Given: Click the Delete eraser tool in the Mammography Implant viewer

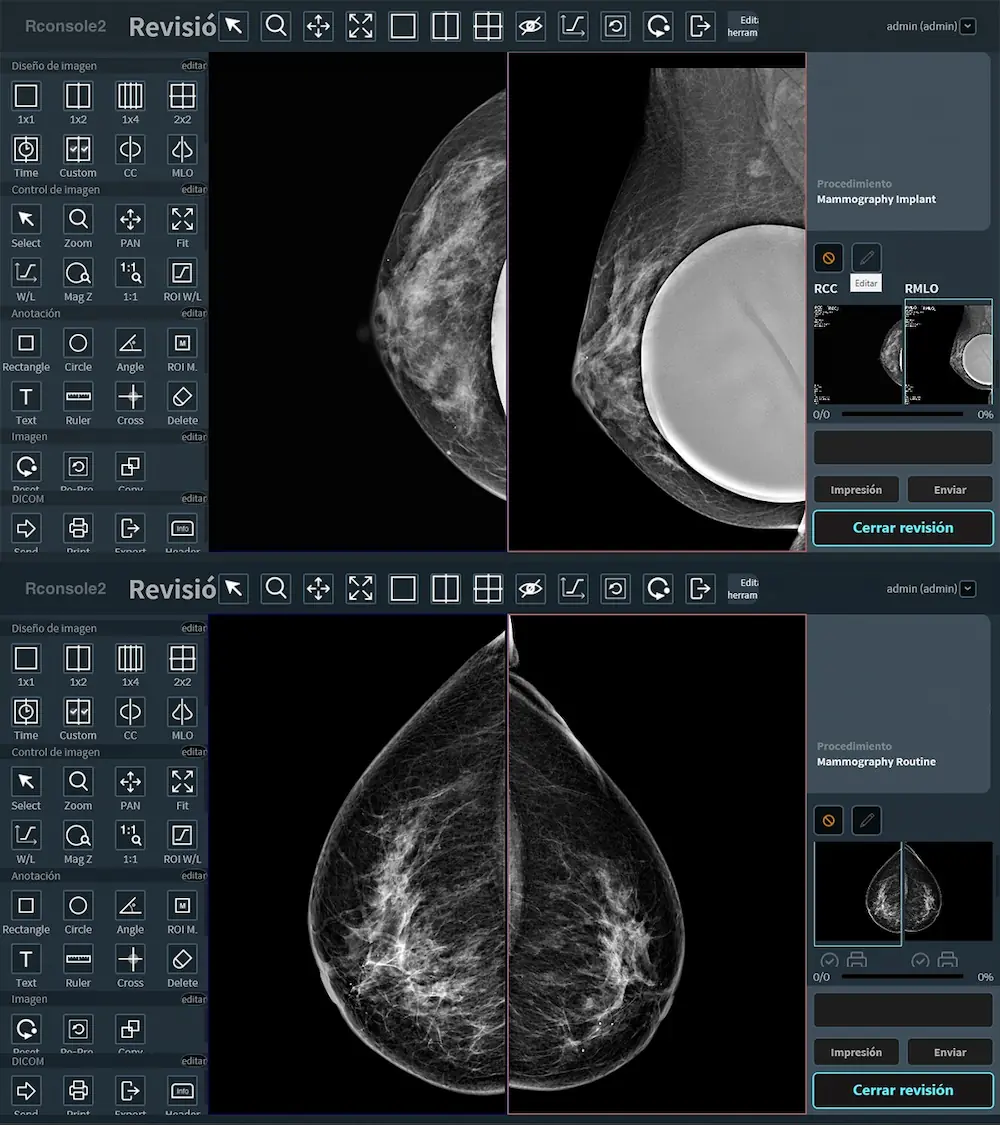Looking at the screenshot, I should (x=182, y=398).
